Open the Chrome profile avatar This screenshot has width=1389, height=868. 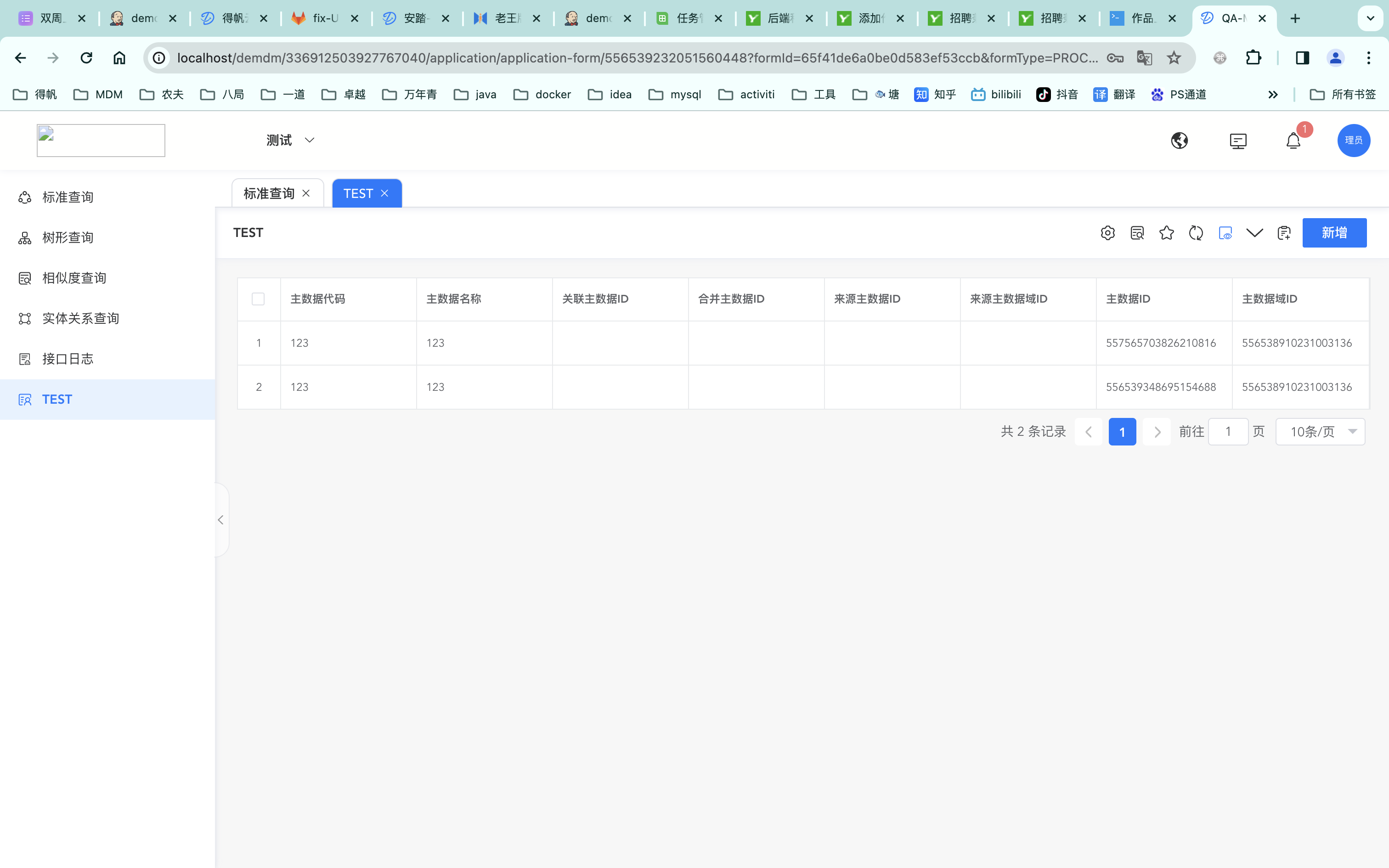click(x=1336, y=58)
